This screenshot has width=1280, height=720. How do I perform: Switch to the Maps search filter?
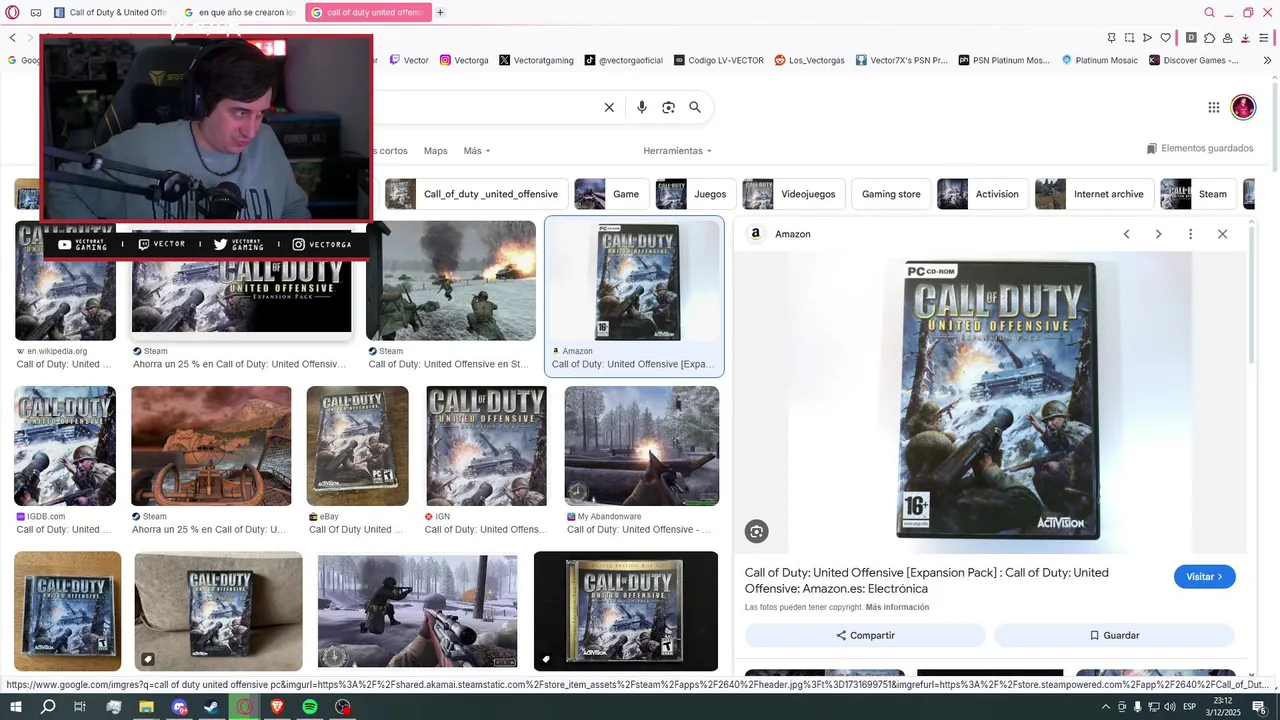pos(436,151)
